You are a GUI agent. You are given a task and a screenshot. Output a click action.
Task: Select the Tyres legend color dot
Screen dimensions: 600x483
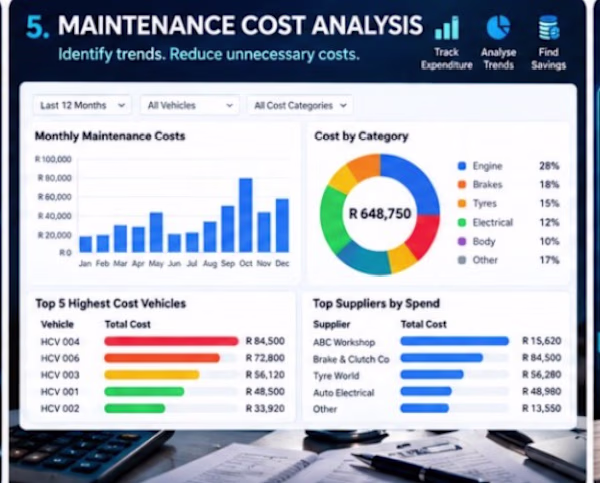click(462, 203)
